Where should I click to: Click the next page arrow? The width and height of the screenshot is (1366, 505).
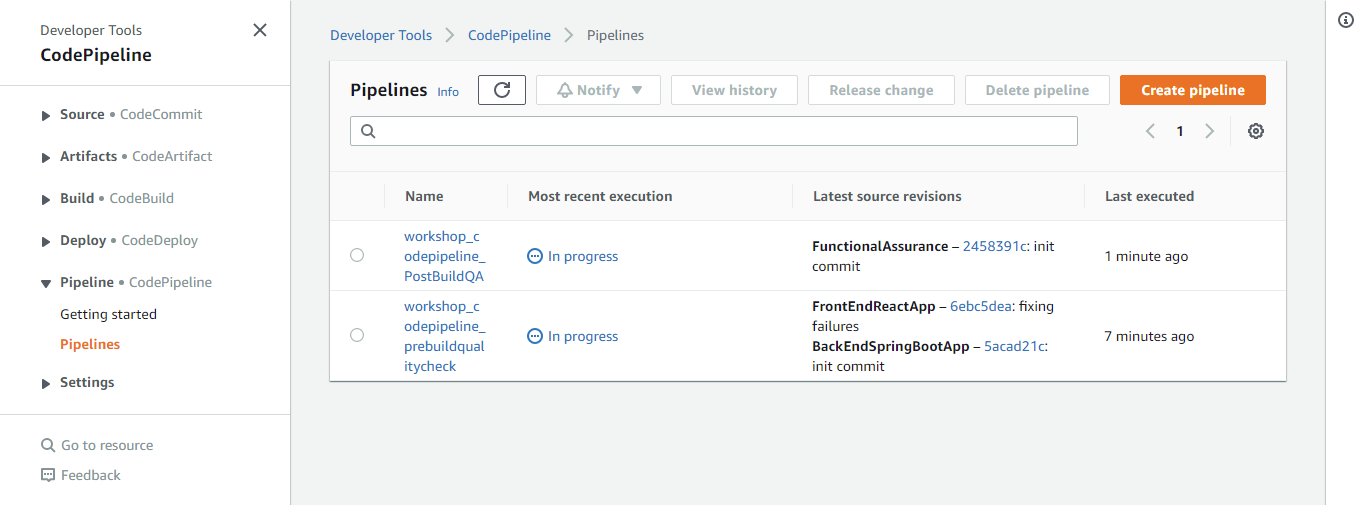pos(1209,131)
